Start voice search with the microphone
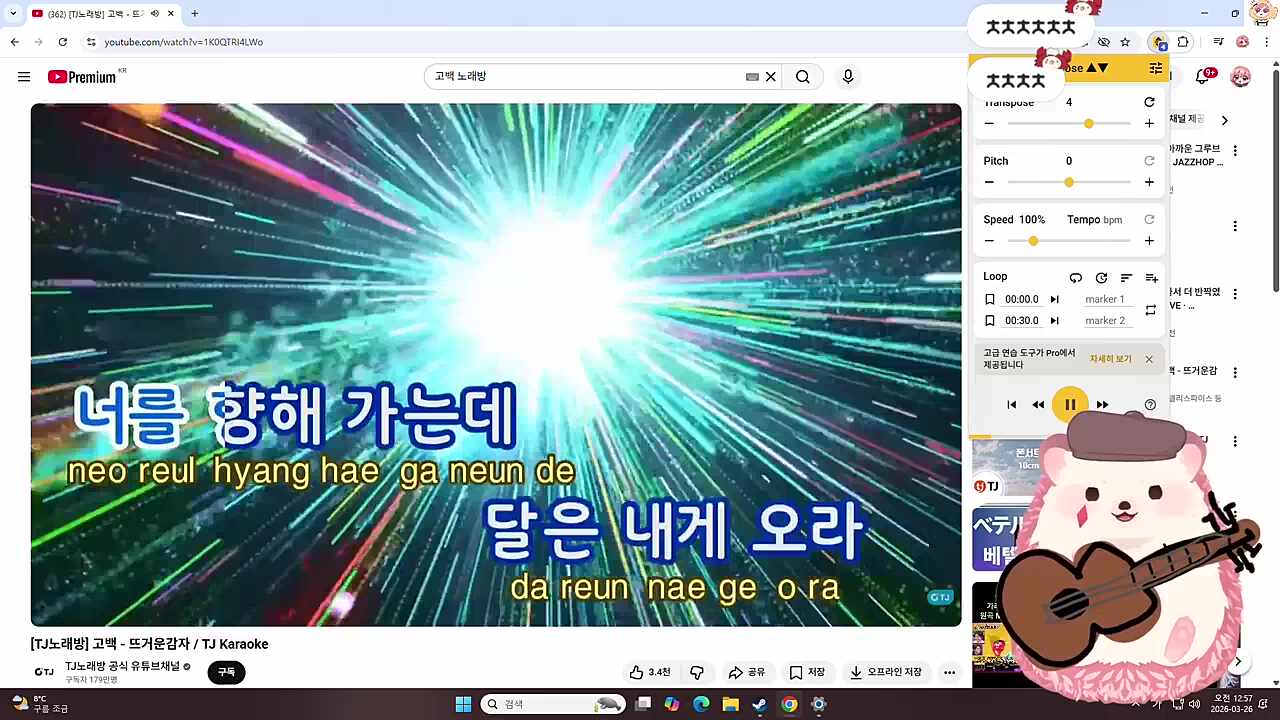 pyautogui.click(x=848, y=77)
